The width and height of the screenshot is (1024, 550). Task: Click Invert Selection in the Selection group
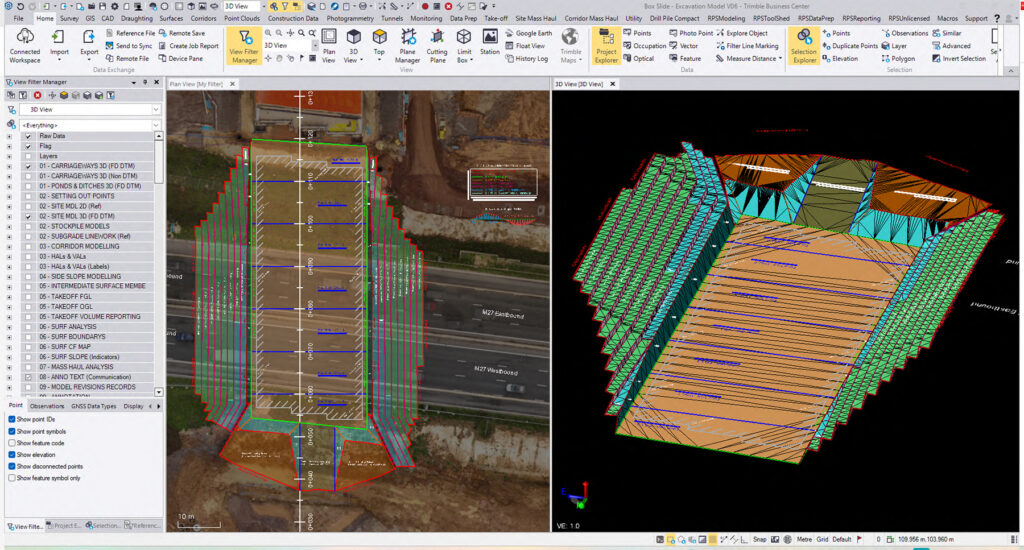pos(962,59)
